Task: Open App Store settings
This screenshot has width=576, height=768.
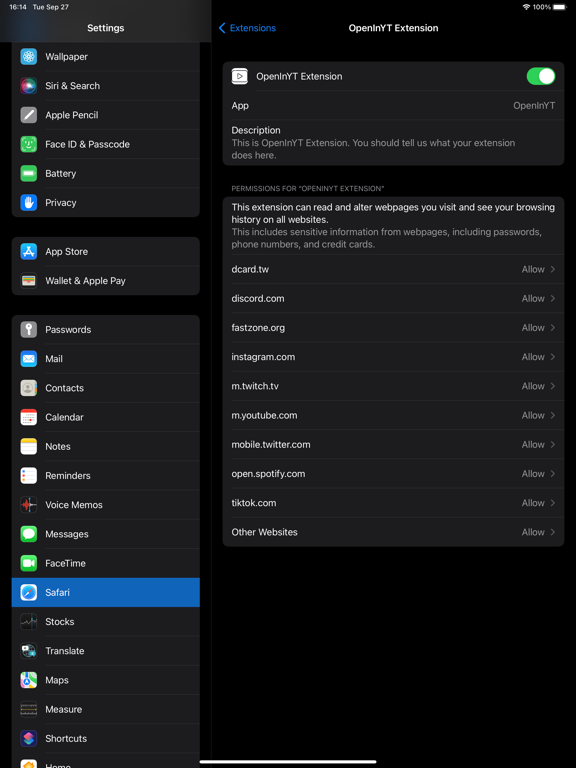Action: (x=106, y=251)
